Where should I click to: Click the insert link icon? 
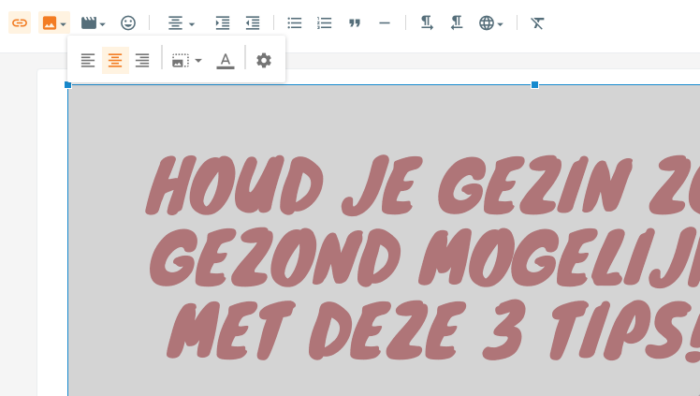coord(20,23)
